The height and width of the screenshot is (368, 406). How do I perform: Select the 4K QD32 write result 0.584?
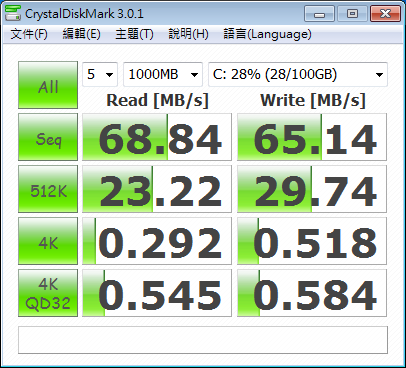312,293
